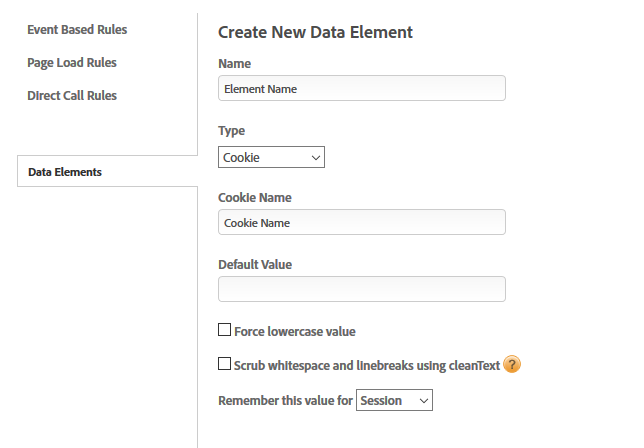This screenshot has width=644, height=448.
Task: Click the orange help question mark icon
Action: [x=511, y=364]
